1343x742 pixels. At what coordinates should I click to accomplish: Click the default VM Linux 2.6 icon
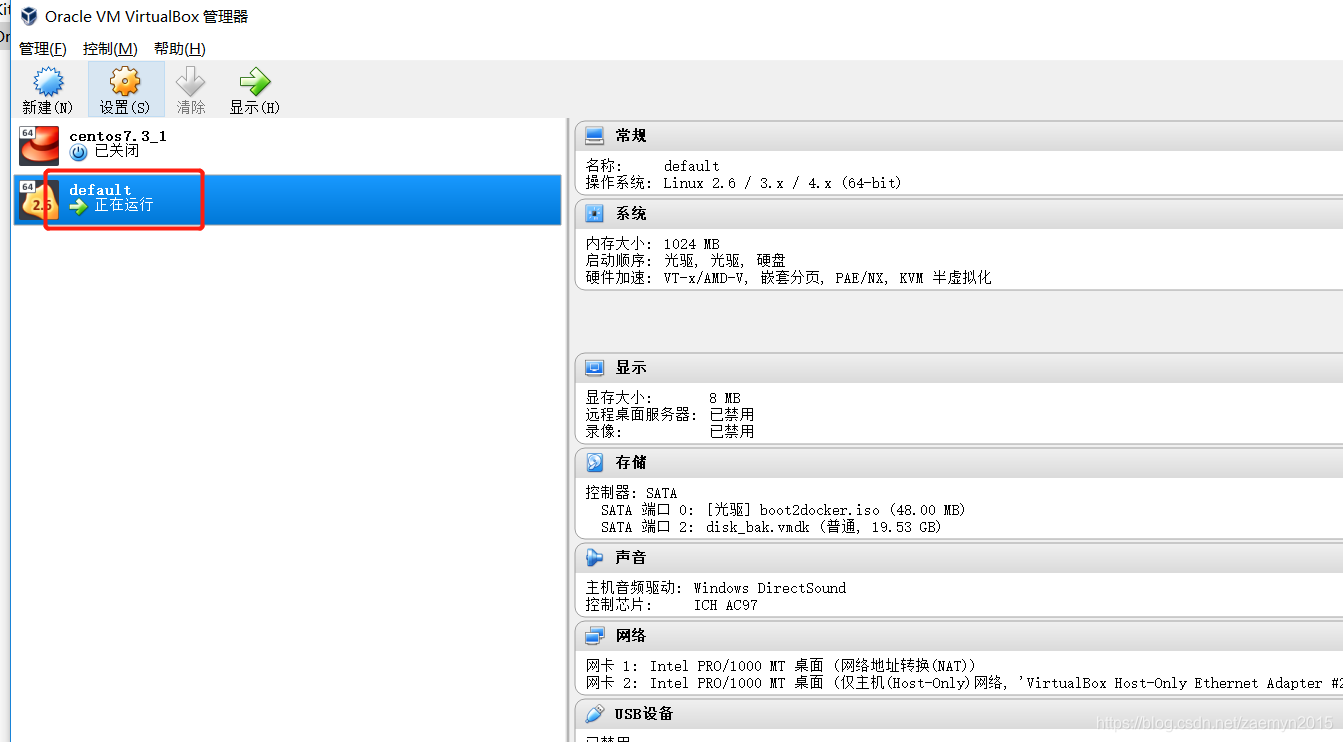(39, 200)
